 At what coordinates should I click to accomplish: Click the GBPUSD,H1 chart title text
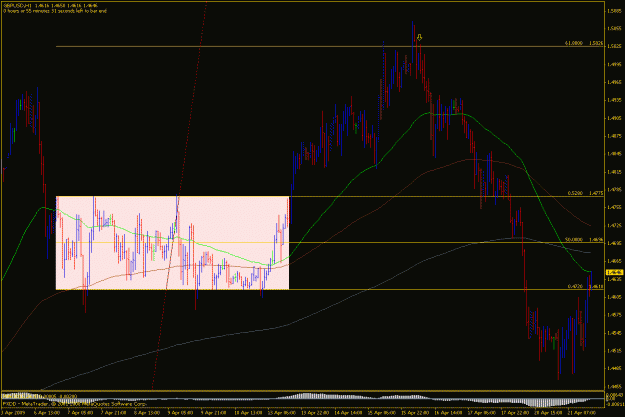coord(18,6)
